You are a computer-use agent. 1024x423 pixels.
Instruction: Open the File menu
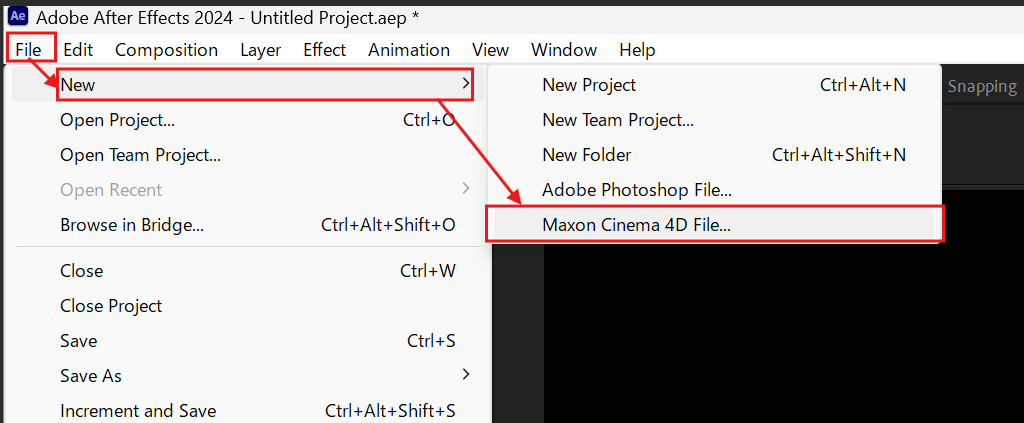(x=29, y=50)
